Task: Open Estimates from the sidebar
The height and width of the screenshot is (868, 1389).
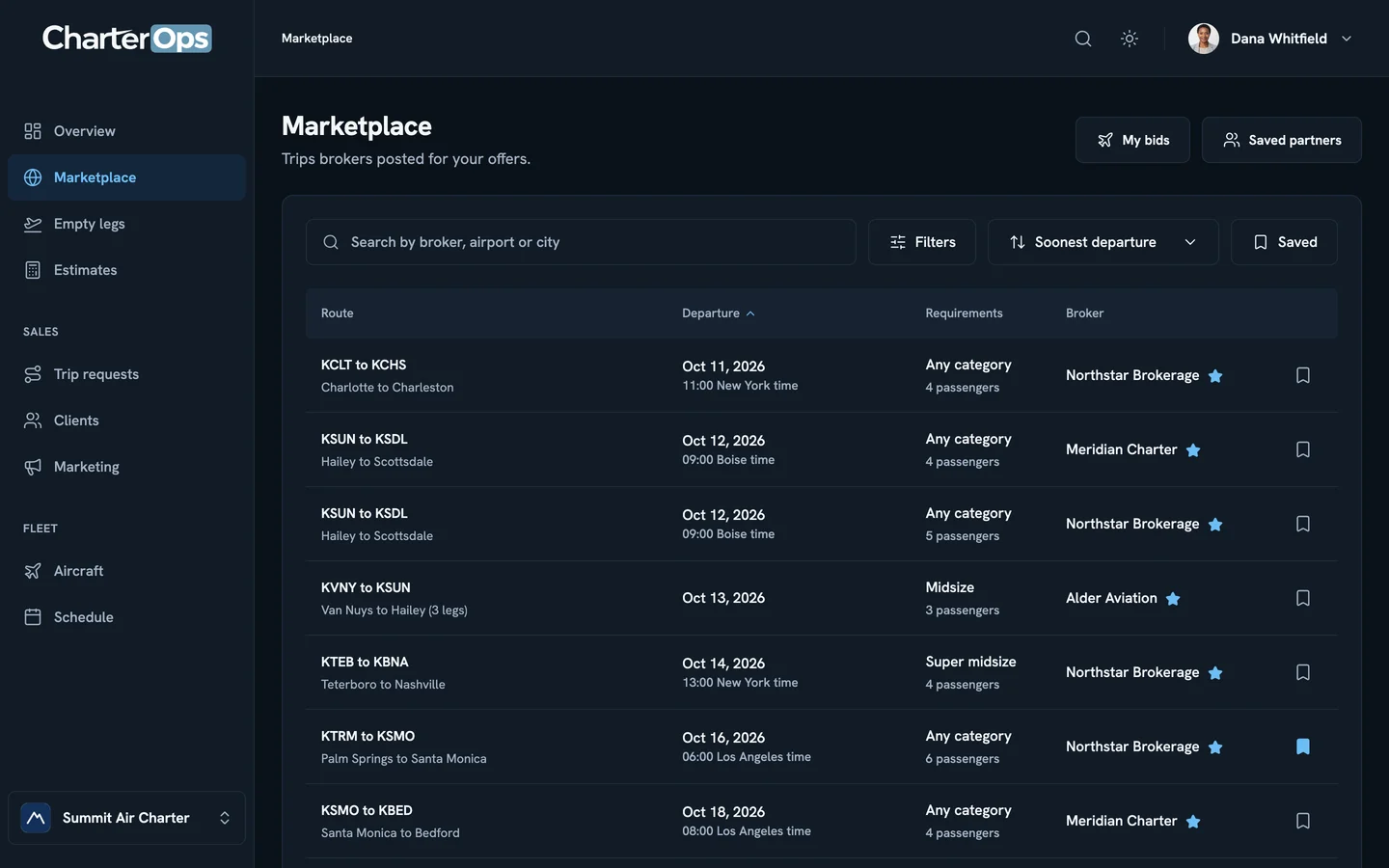Action: pos(126,270)
